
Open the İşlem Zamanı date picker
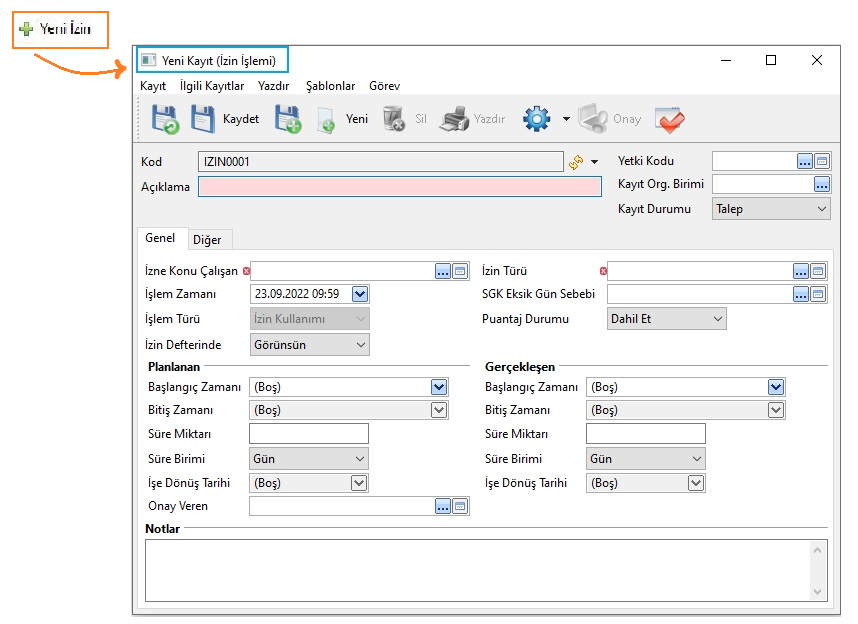click(360, 294)
